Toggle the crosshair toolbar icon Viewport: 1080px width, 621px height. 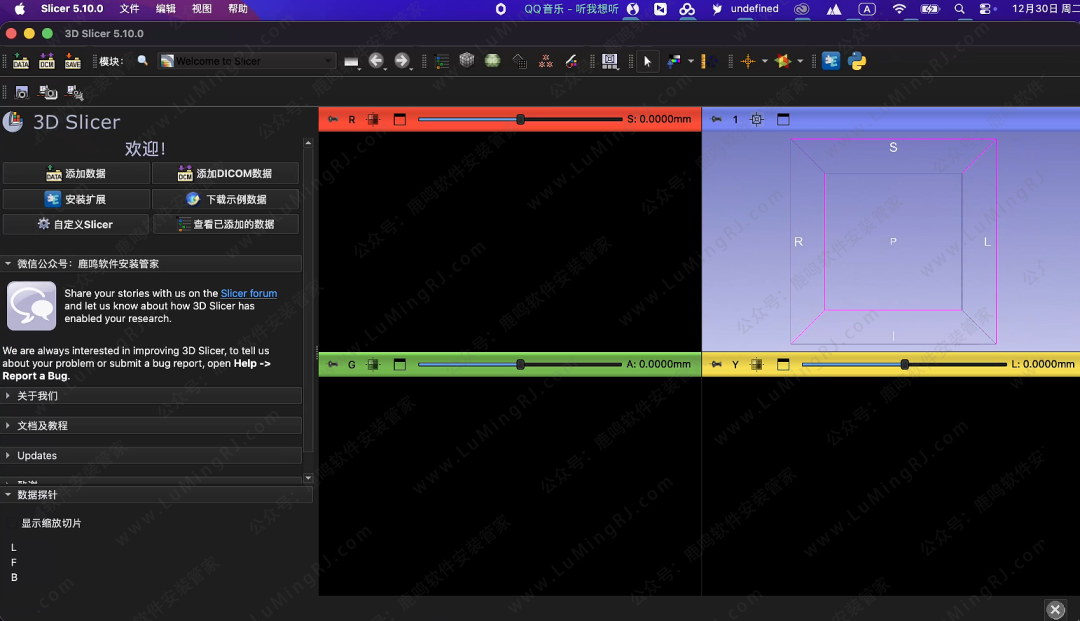click(x=747, y=61)
